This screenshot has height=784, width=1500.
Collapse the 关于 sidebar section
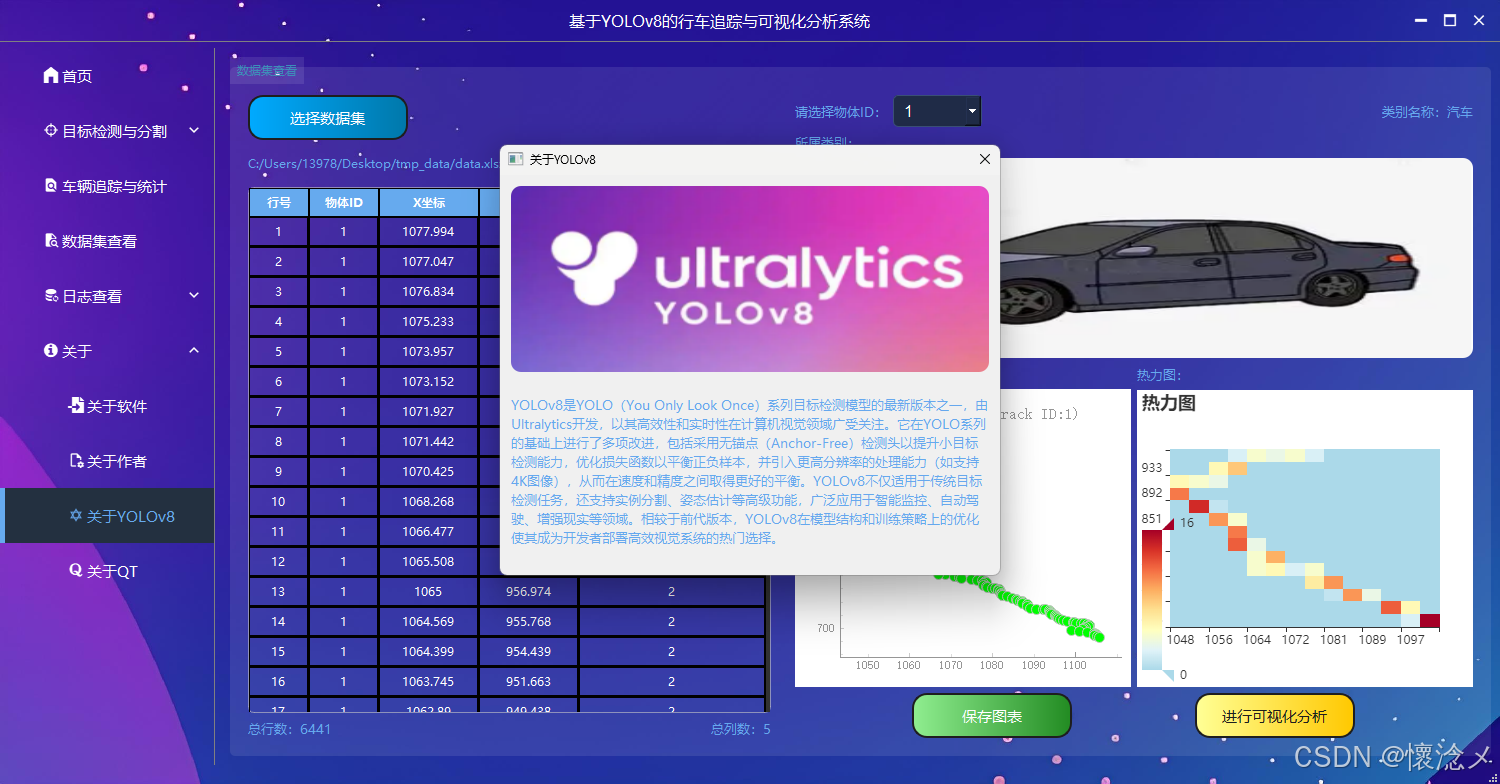point(195,350)
